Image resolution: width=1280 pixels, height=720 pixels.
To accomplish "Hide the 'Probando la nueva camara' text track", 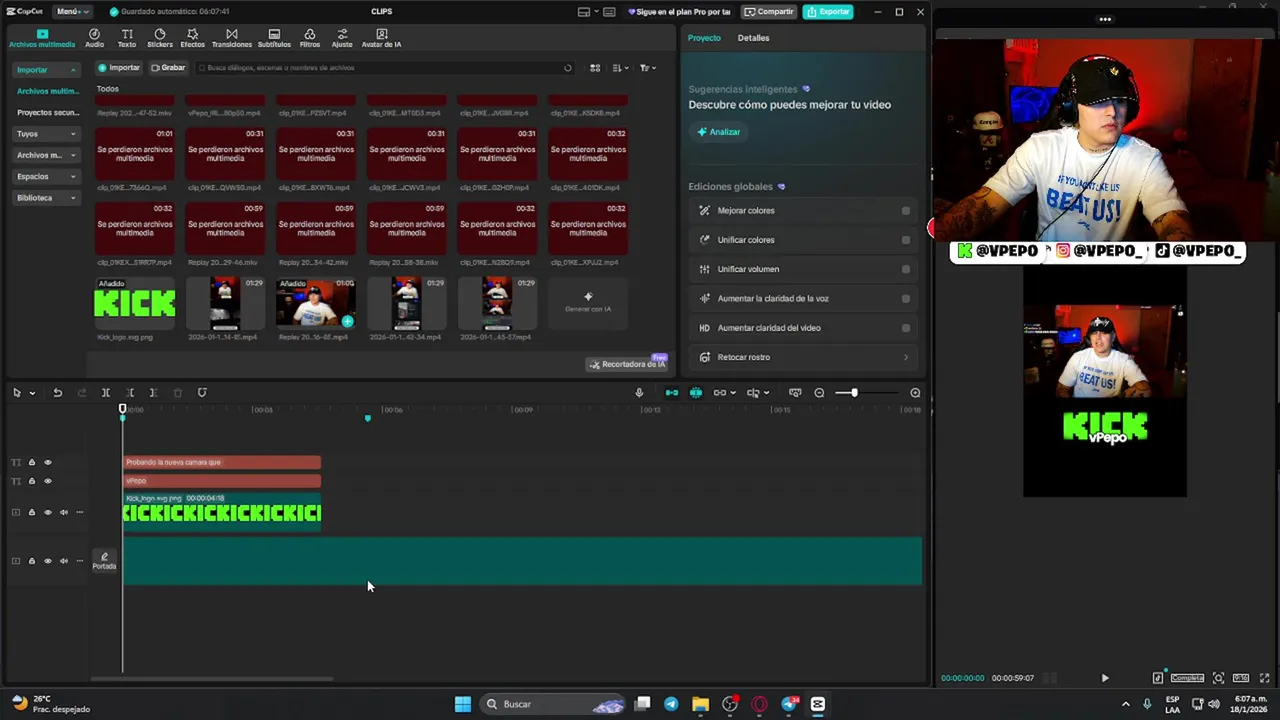I will (x=47, y=462).
